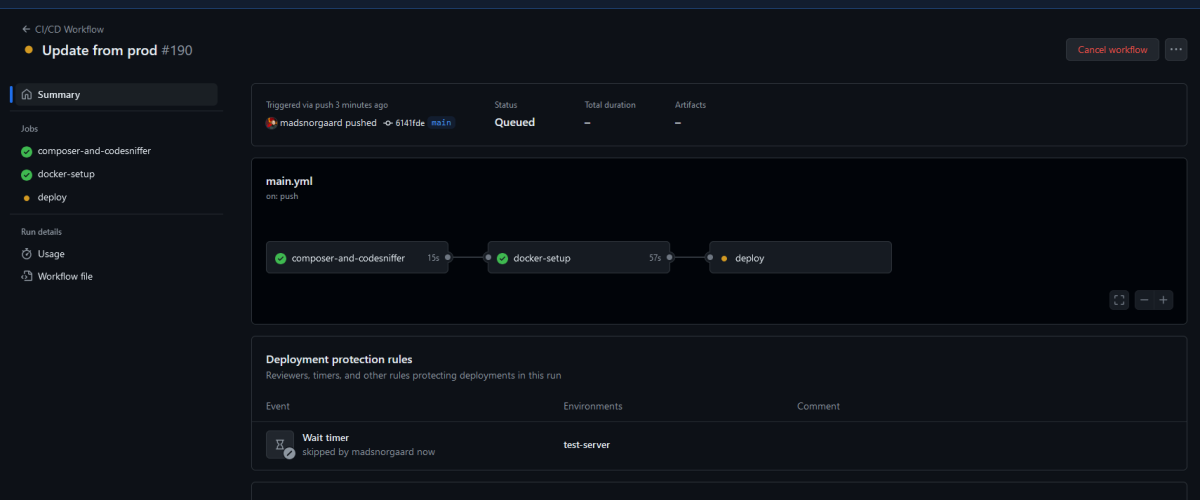Click 57s duration on docker-setup node
The width and height of the screenshot is (1200, 500).
point(655,258)
